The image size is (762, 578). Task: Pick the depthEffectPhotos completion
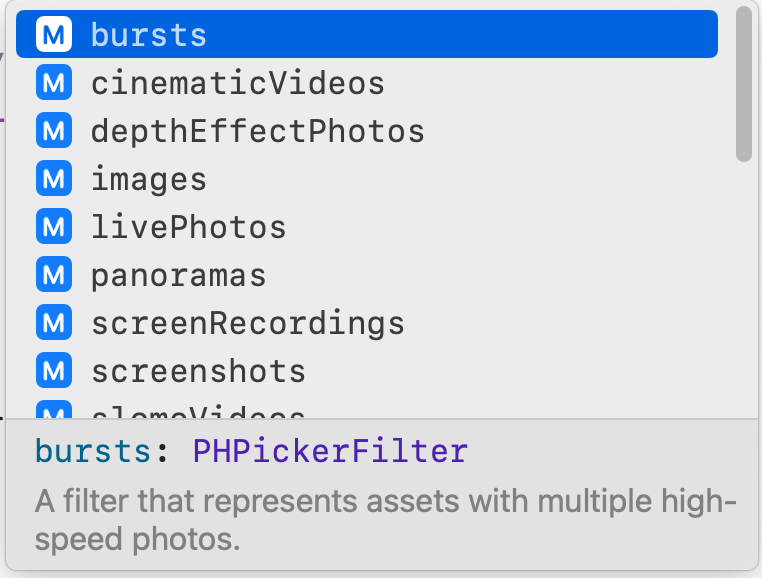[x=258, y=131]
